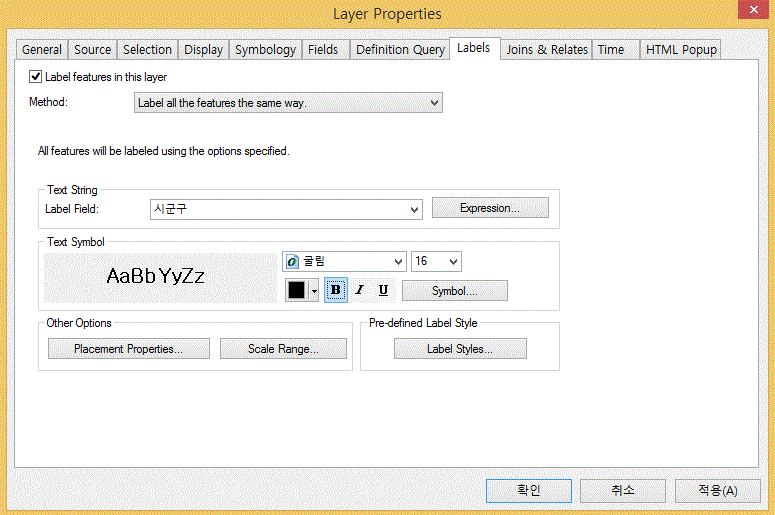The image size is (775, 515).
Task: Click Placement Properties... button
Action: tap(129, 349)
